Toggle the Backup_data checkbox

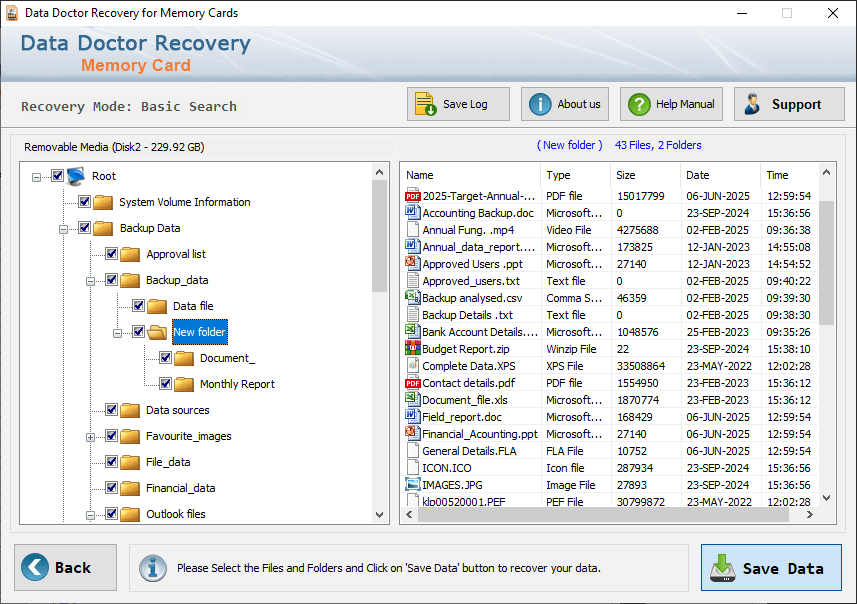[x=111, y=279]
